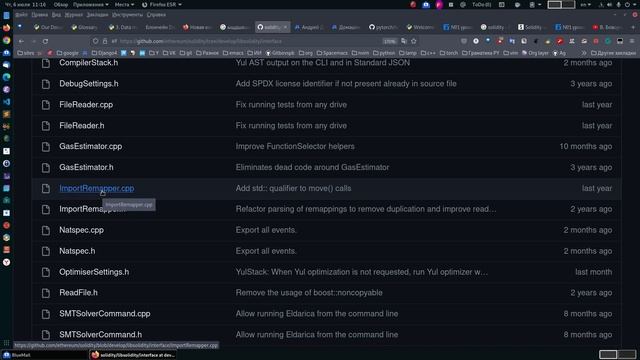Image resolution: width=640 pixels, height=360 pixels.
Task: Click the file icon beside SMTSolverCommand.cpp
Action: point(46,314)
